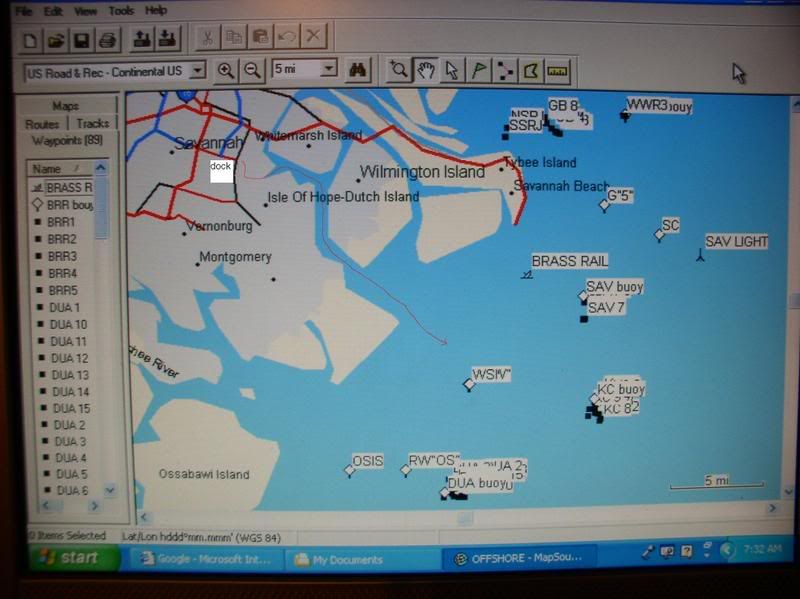Select the Distance ruler tool

click(x=557, y=70)
